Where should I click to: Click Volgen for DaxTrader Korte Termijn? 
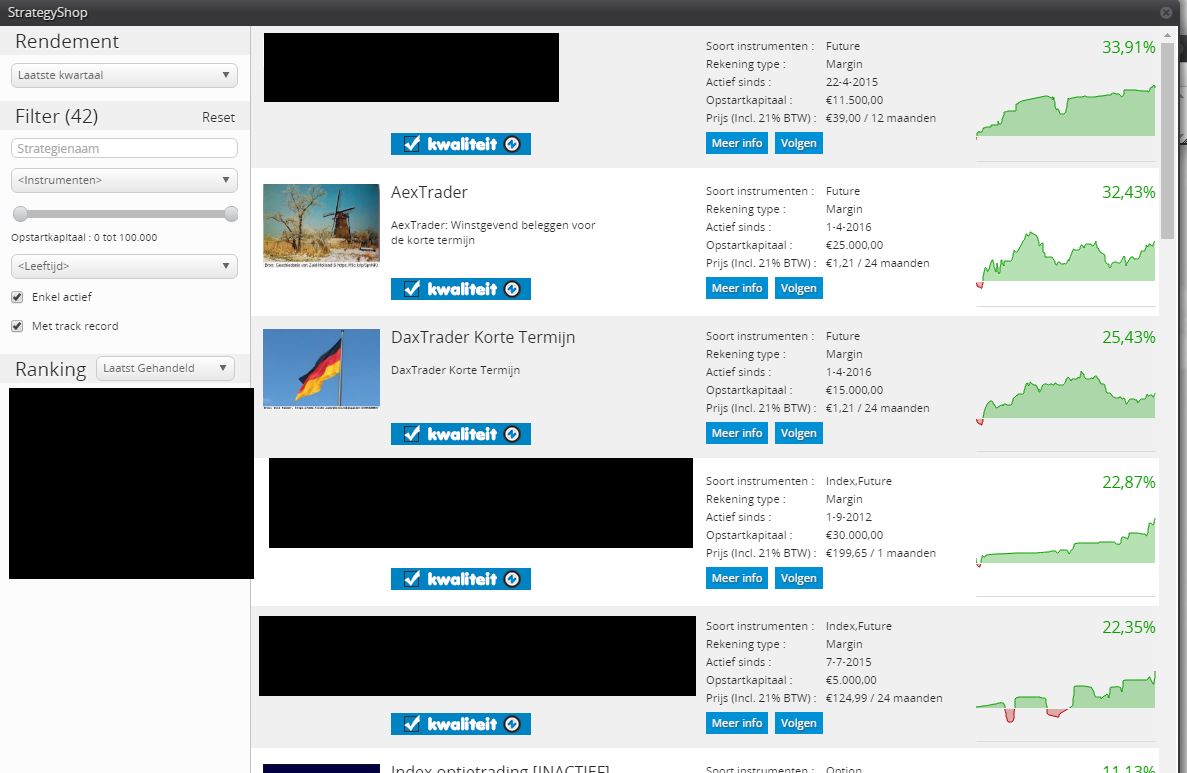pyautogui.click(x=798, y=433)
